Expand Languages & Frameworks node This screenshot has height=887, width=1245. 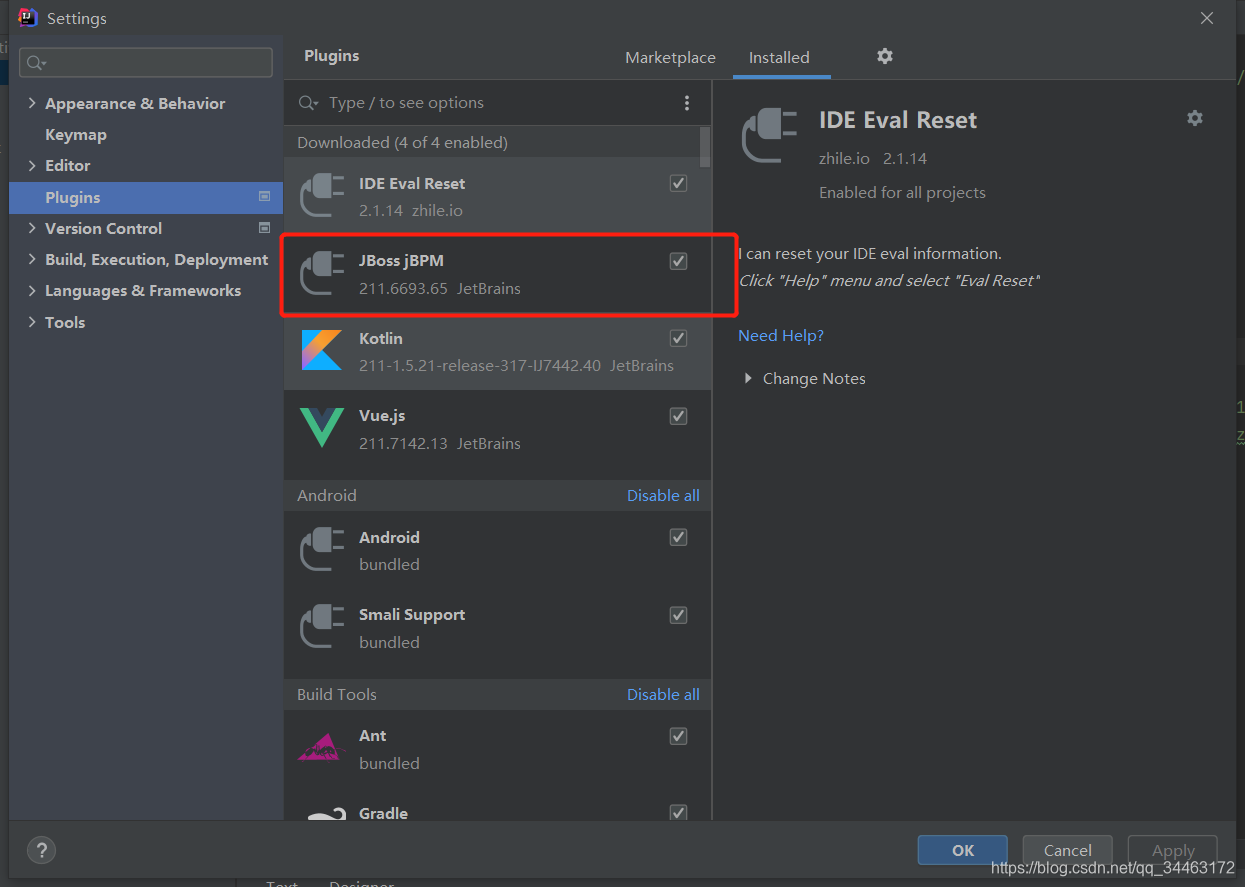point(32,290)
